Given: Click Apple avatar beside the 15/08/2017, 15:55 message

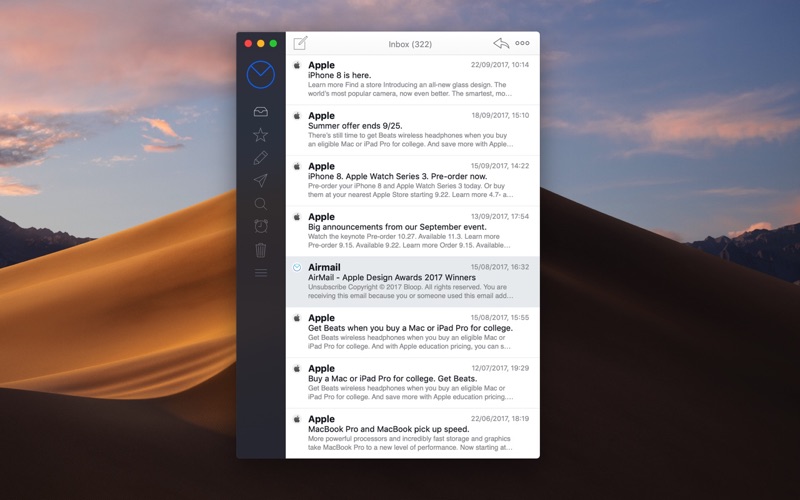Looking at the screenshot, I should coord(297,318).
